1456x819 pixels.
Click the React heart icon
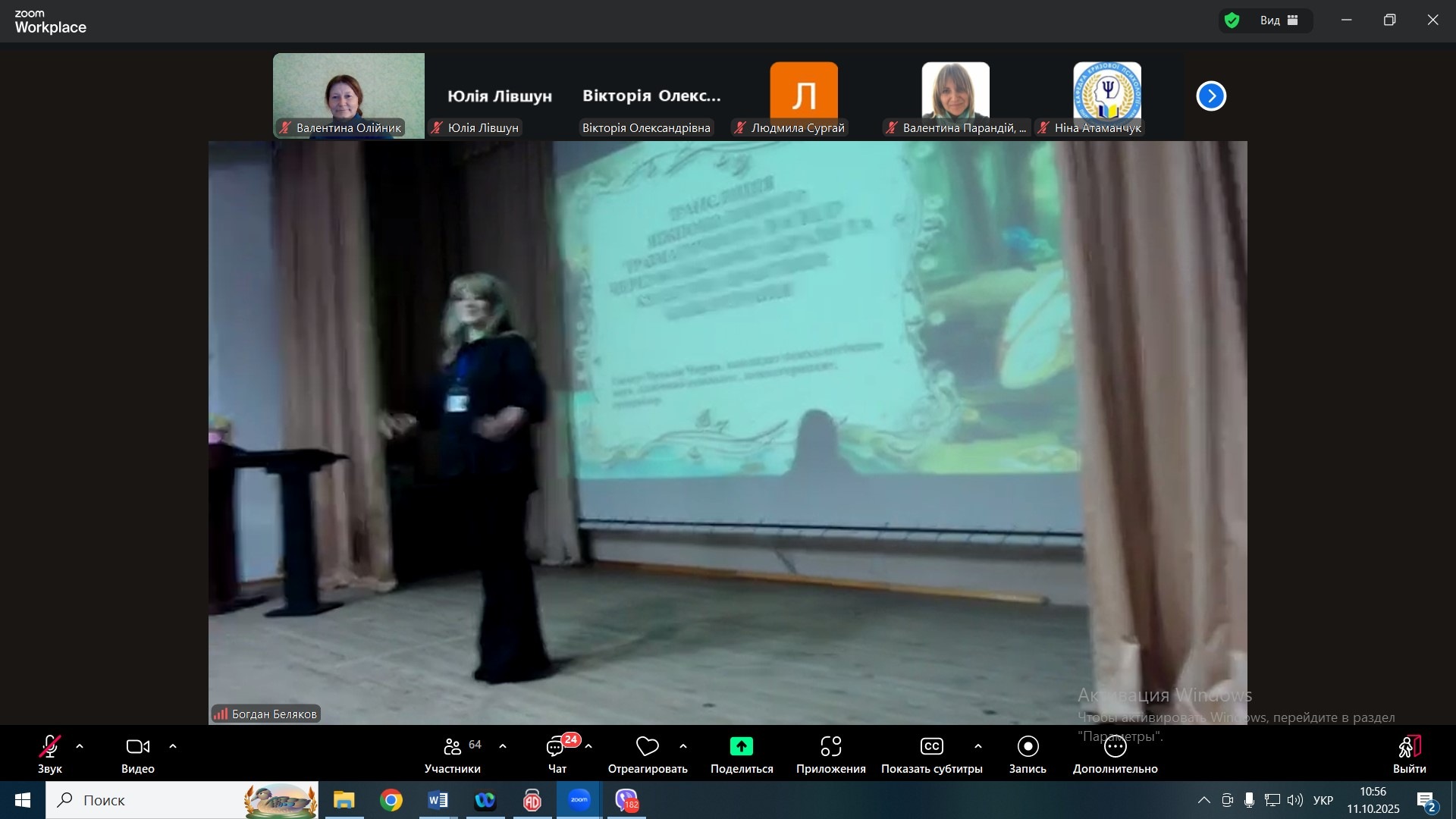647,748
